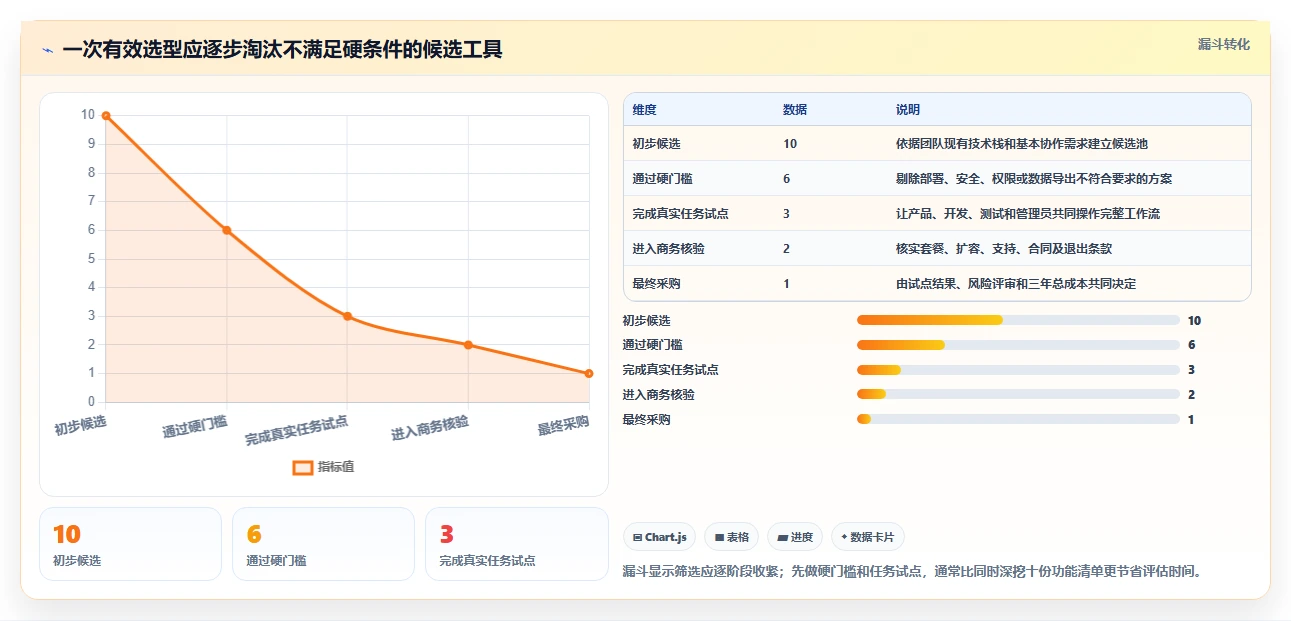Select the Chart.js tag chip

pos(660,537)
